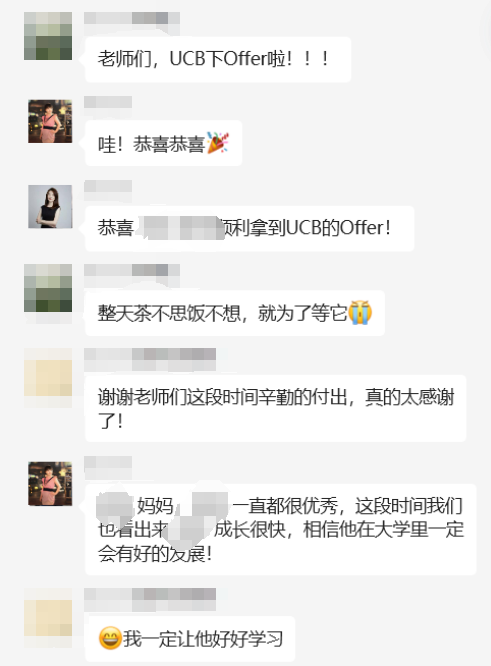The image size is (491, 666).
Task: Open pixelated green avatar beside UCB Offer message
Action: coord(48,36)
